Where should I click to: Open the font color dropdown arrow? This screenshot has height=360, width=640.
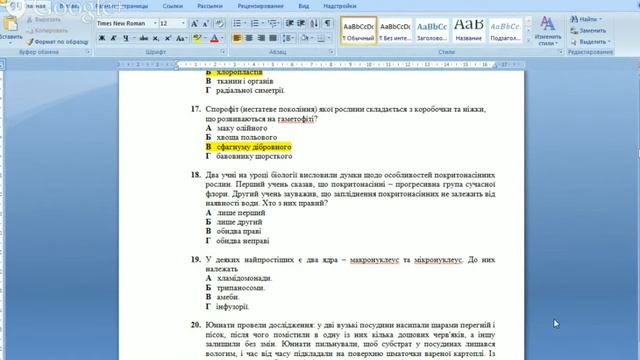[222, 38]
